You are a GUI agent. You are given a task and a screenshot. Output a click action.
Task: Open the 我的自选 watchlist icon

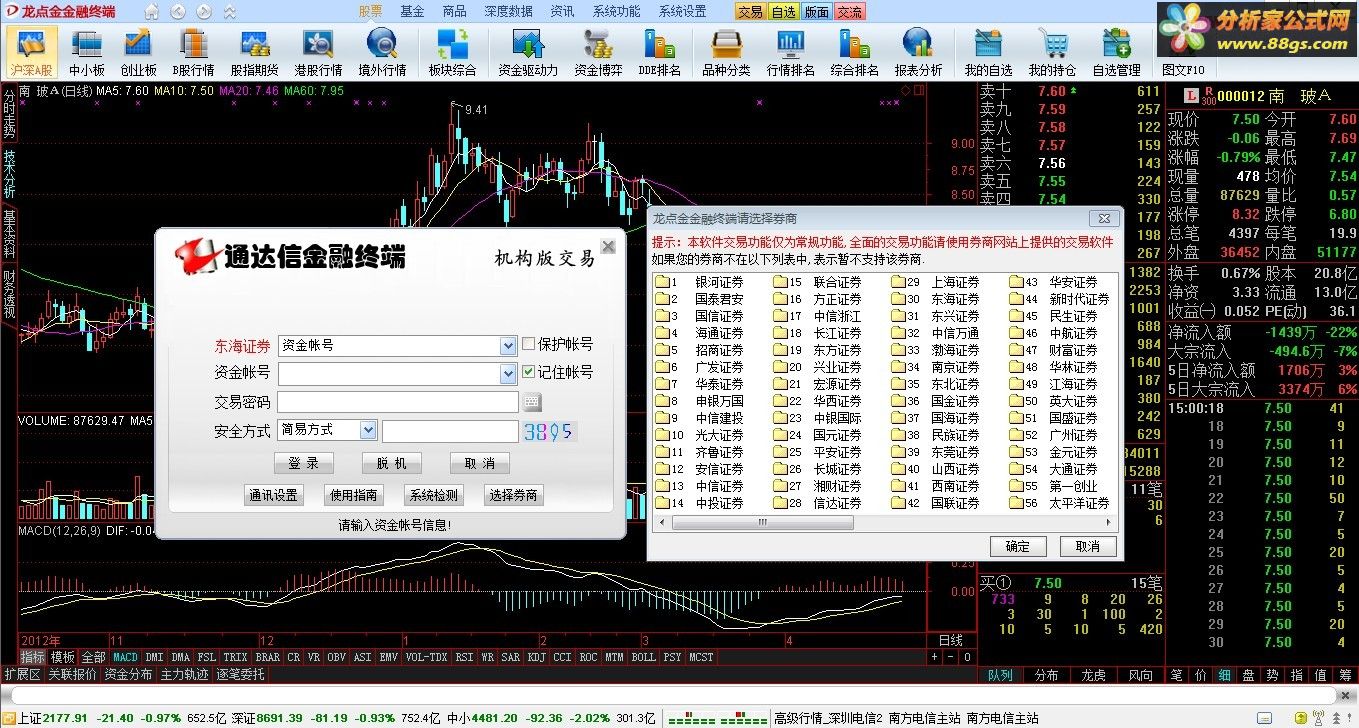[988, 53]
